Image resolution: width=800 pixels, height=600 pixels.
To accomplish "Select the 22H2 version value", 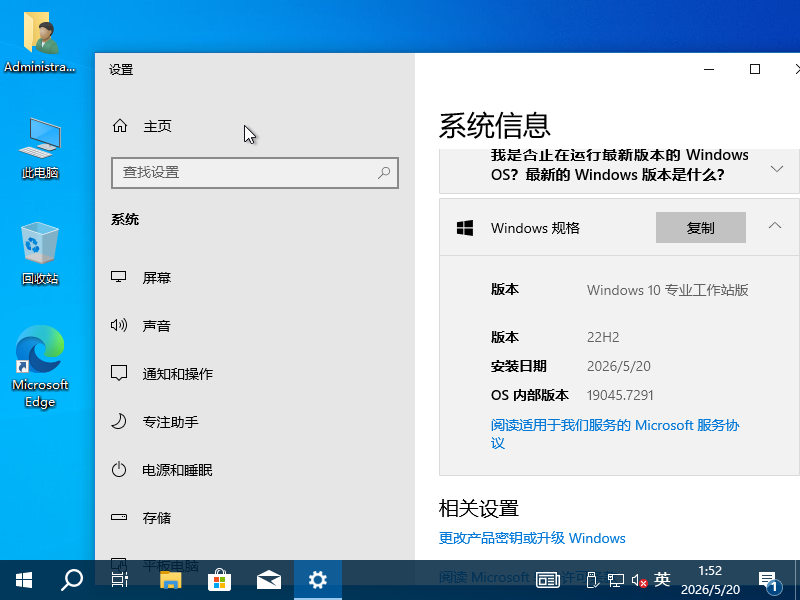I will tap(603, 337).
